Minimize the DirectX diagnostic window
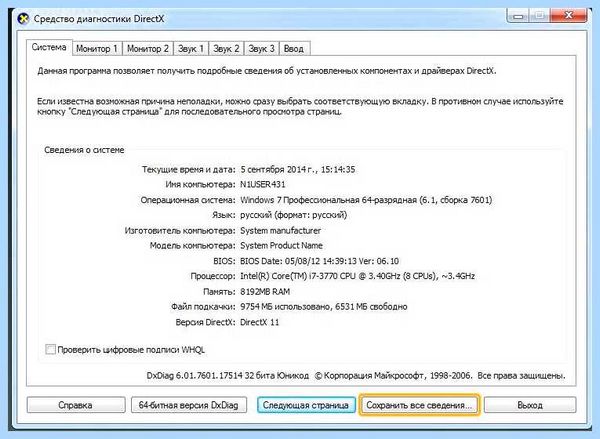The width and height of the screenshot is (600, 439). (x=518, y=16)
